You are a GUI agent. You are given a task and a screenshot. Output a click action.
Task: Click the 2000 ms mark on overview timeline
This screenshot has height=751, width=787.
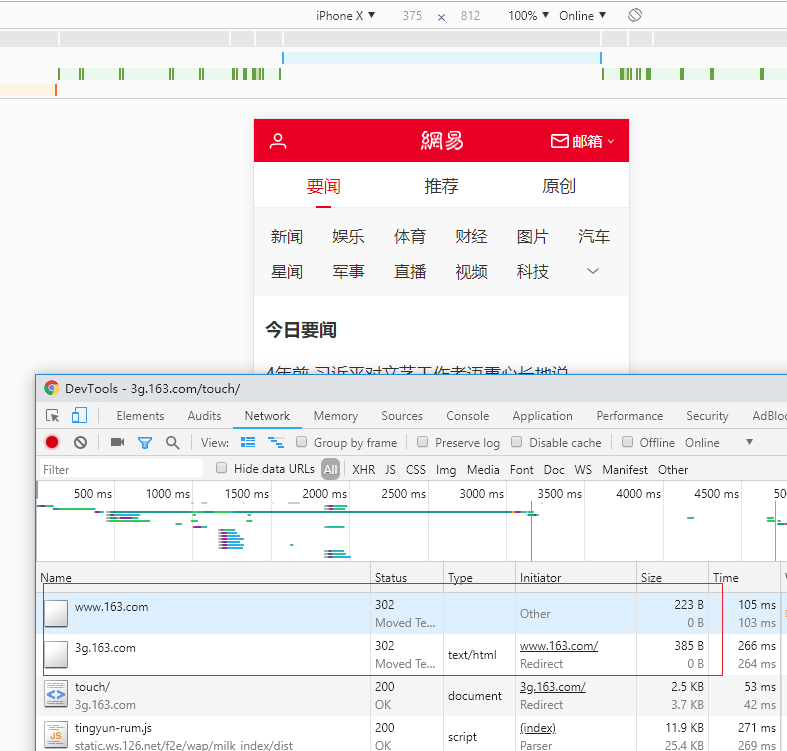(324, 493)
